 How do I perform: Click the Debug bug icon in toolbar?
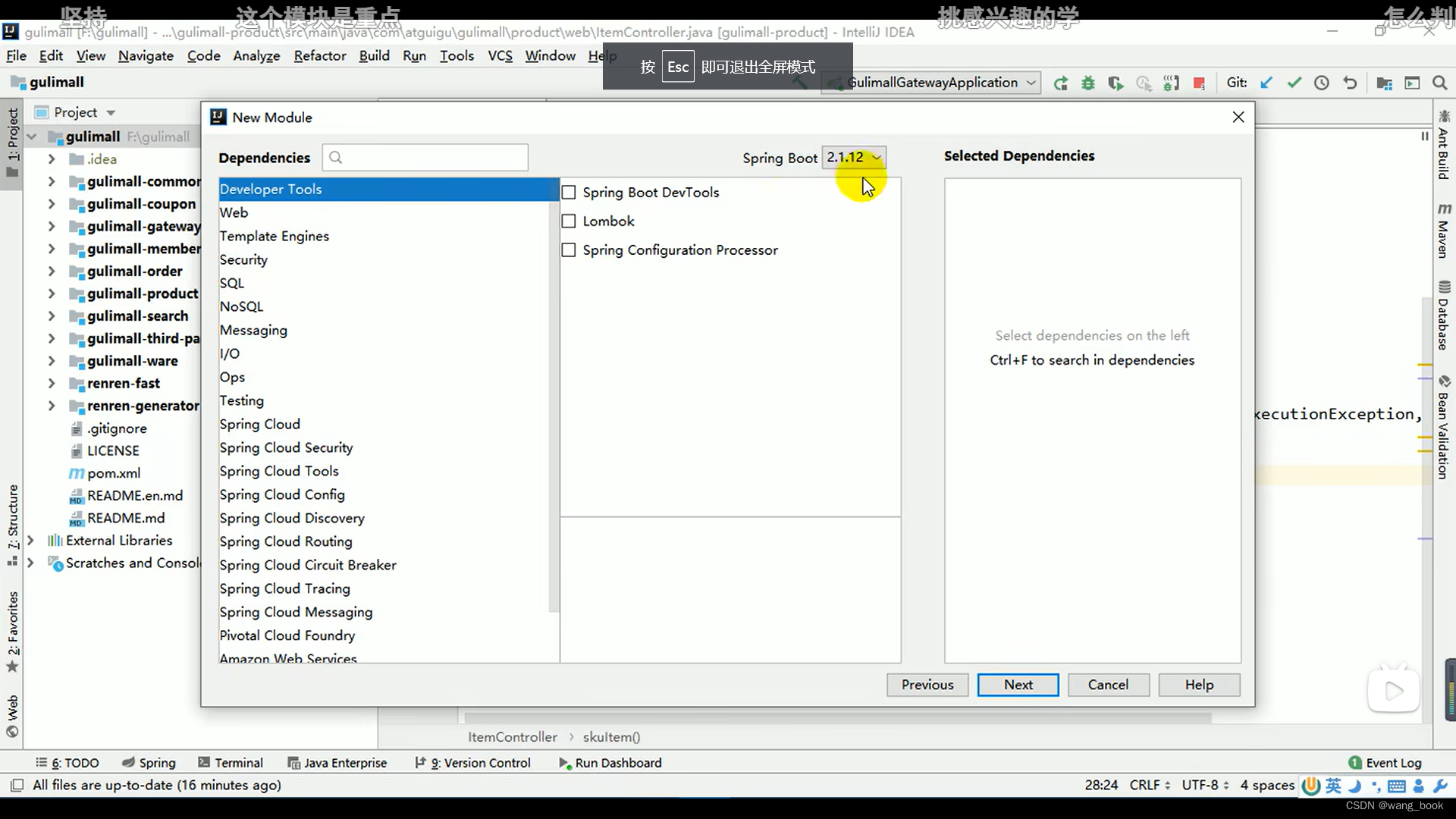click(1088, 83)
